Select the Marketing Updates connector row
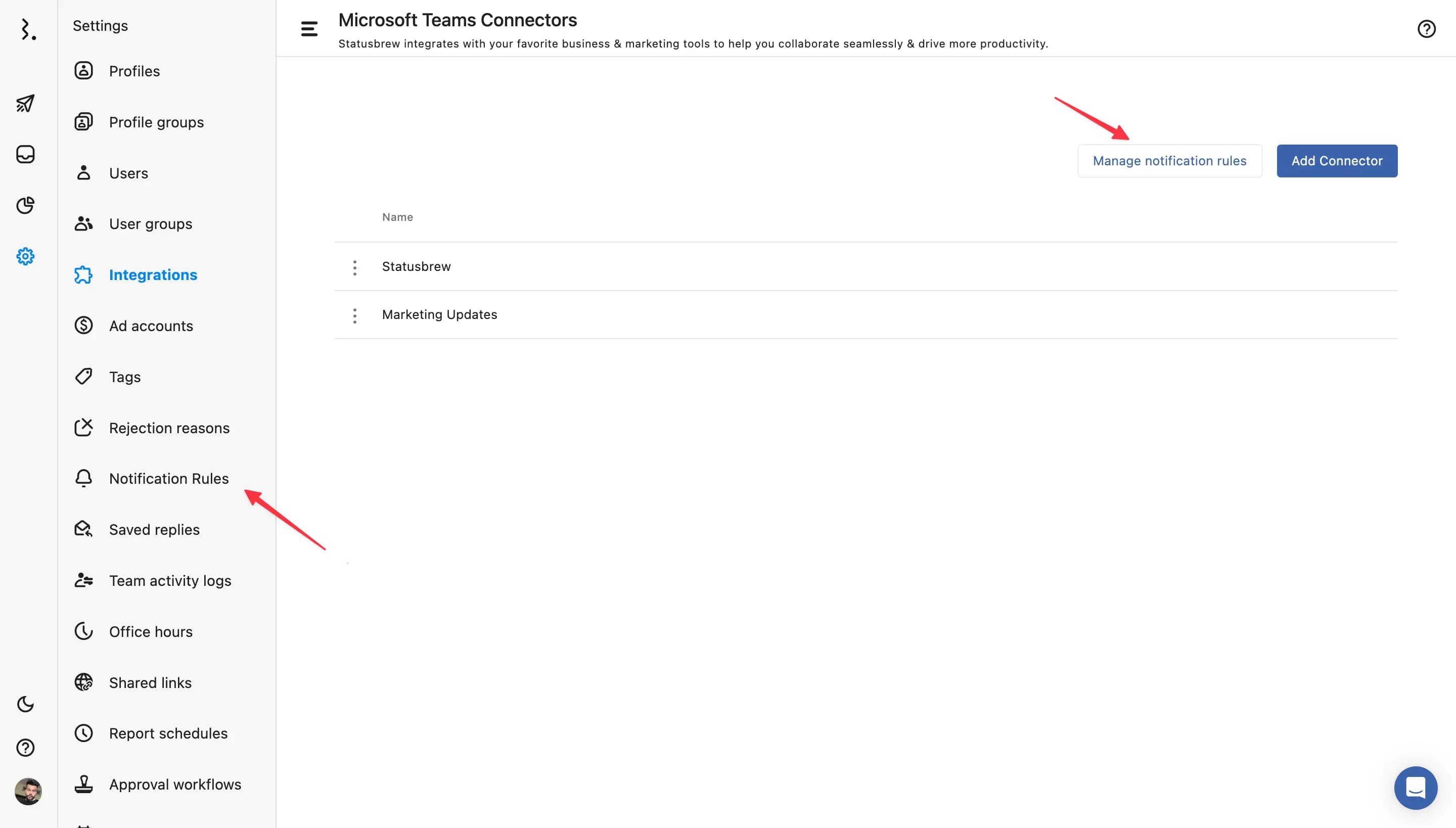Screen dimensions: 1456x828 [439, 314]
